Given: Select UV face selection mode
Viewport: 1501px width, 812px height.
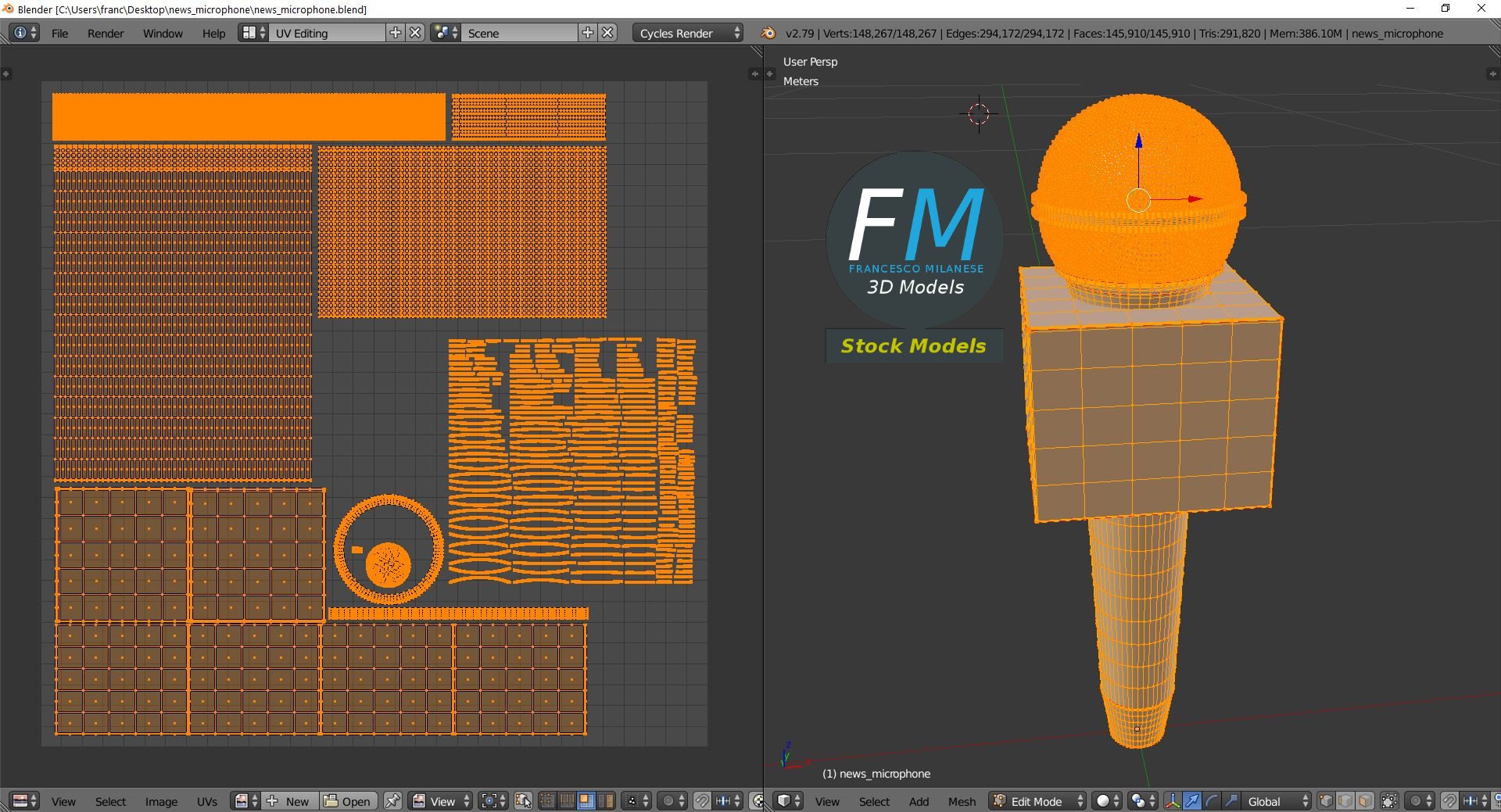Looking at the screenshot, I should [586, 801].
